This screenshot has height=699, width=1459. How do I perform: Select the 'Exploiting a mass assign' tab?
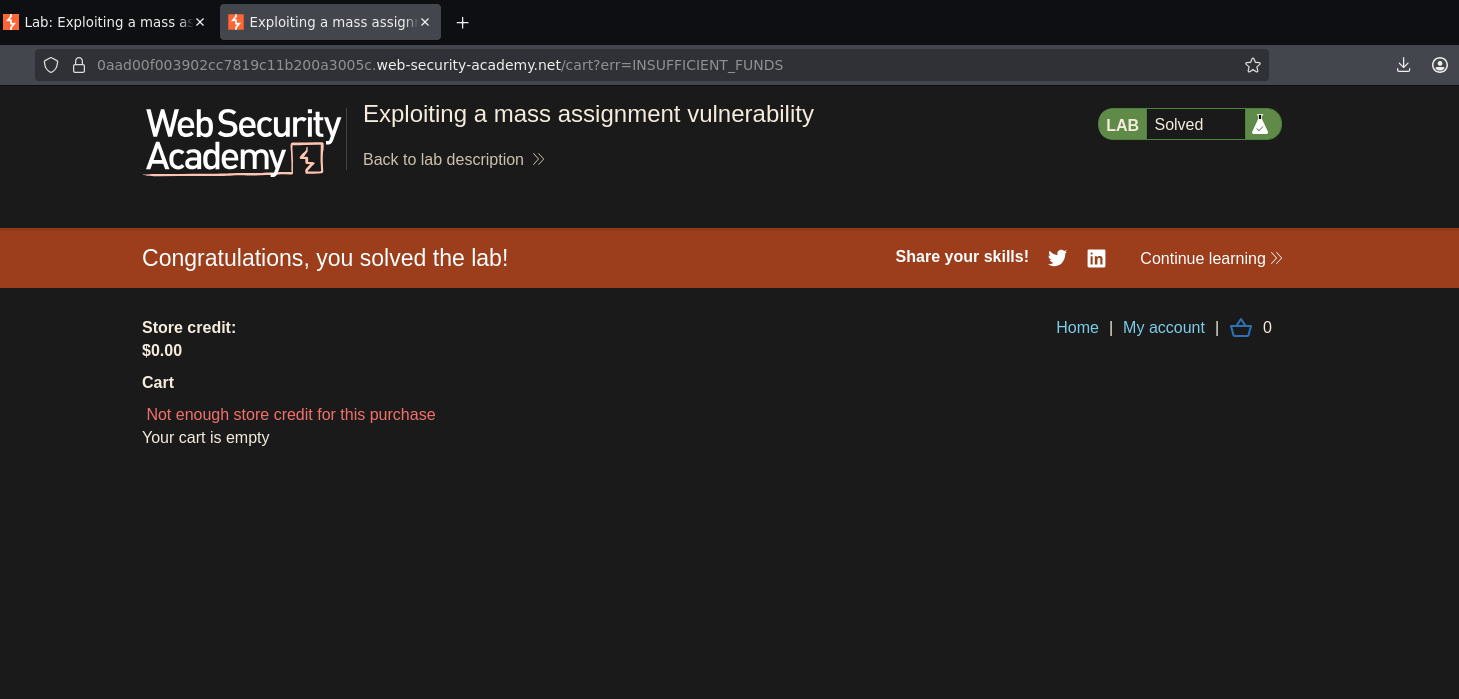[330, 22]
